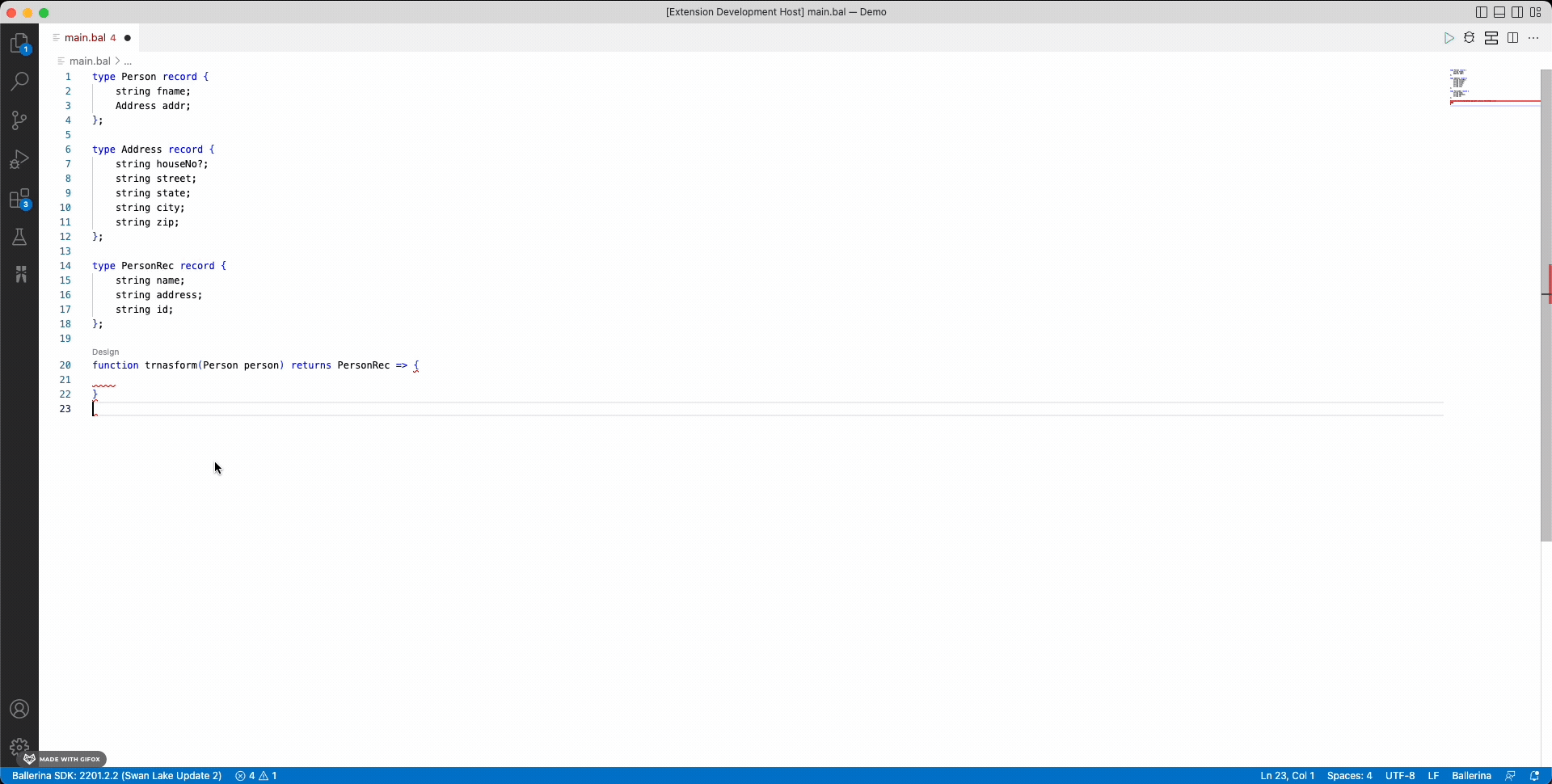Click 'Address addr;' on line 3
Image resolution: width=1552 pixels, height=784 pixels.
[x=153, y=106]
